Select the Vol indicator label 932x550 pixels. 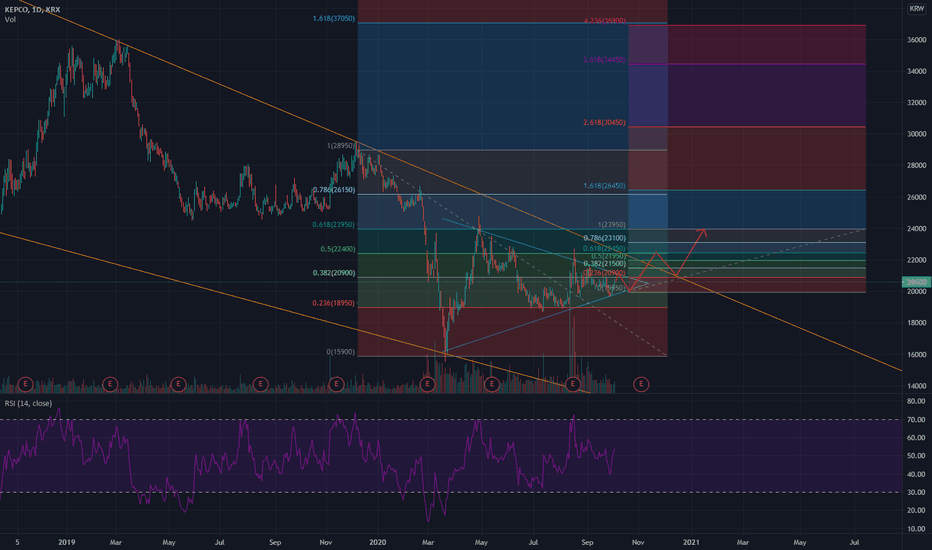(10, 20)
